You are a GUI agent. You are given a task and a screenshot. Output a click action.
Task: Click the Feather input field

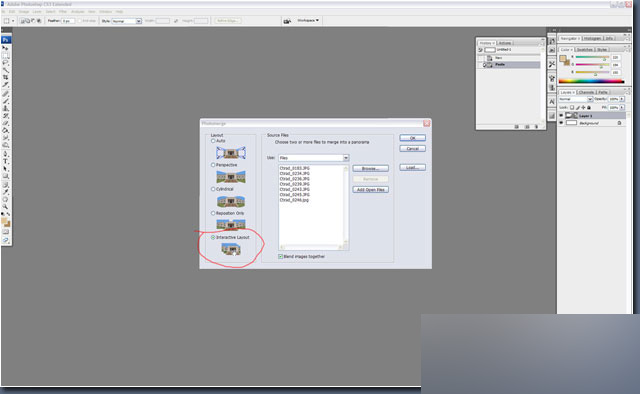[68, 21]
